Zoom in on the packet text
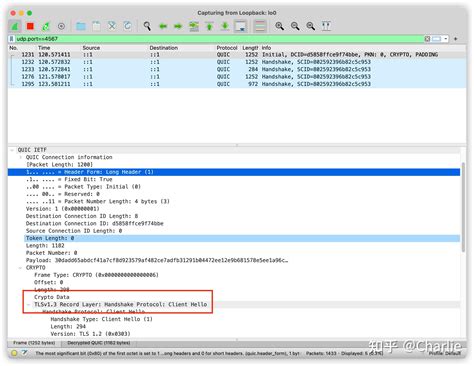474x366 pixels. (279, 26)
